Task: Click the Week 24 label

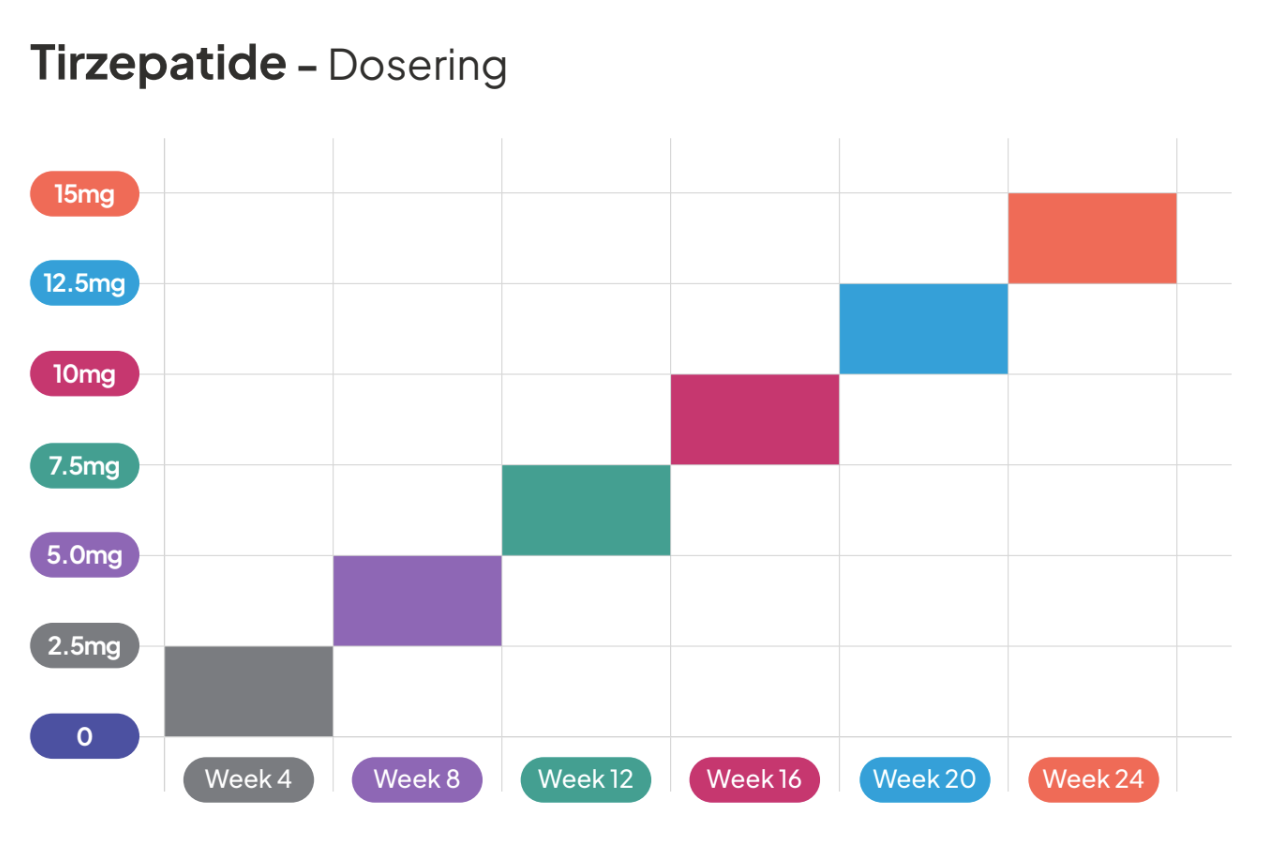Action: [x=1093, y=779]
